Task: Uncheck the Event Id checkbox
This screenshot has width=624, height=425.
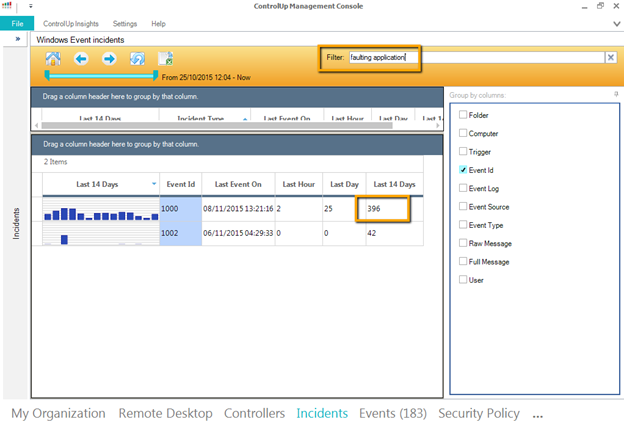Action: (463, 170)
